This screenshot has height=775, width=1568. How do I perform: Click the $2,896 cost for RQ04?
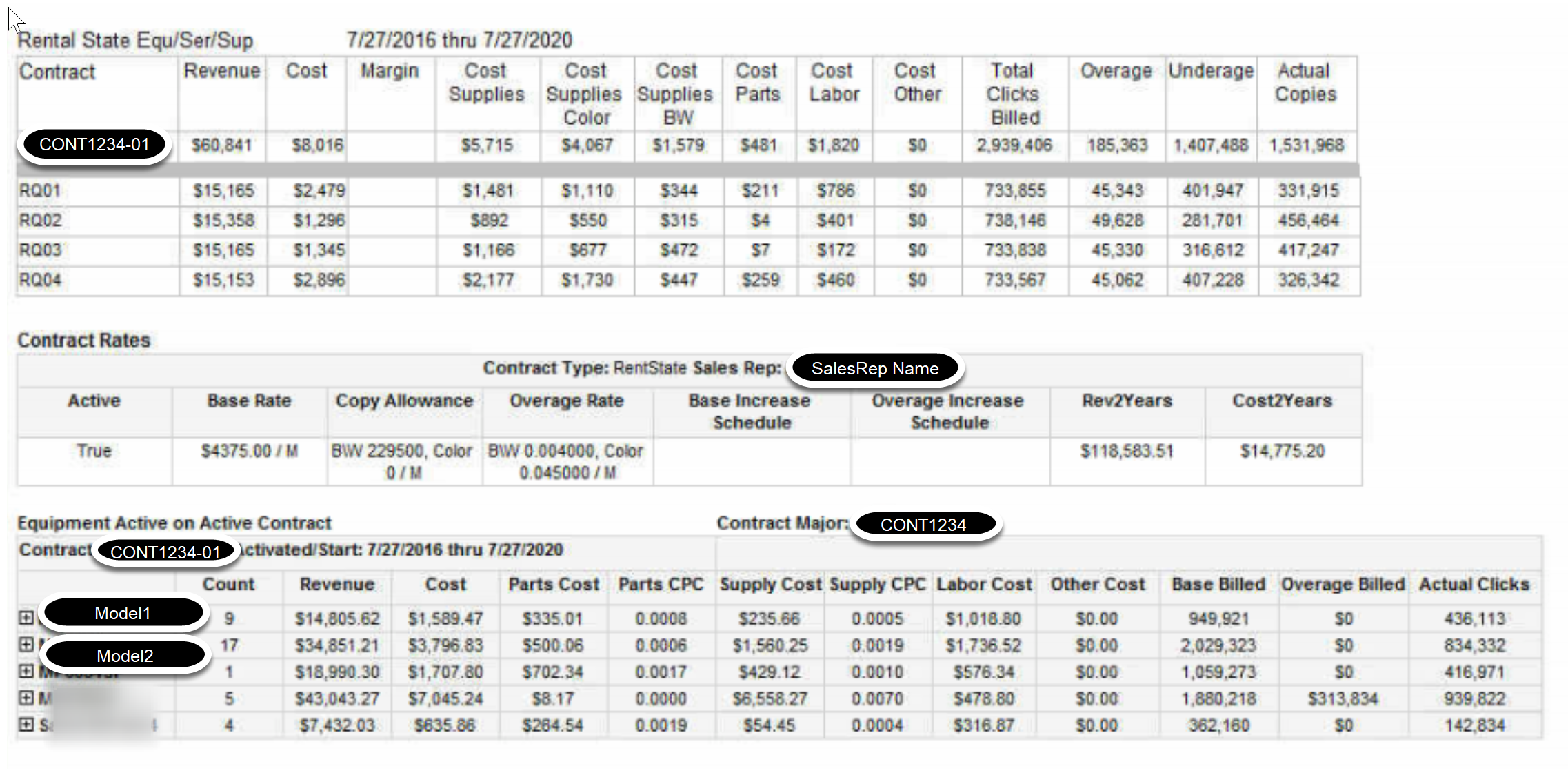coord(319,280)
